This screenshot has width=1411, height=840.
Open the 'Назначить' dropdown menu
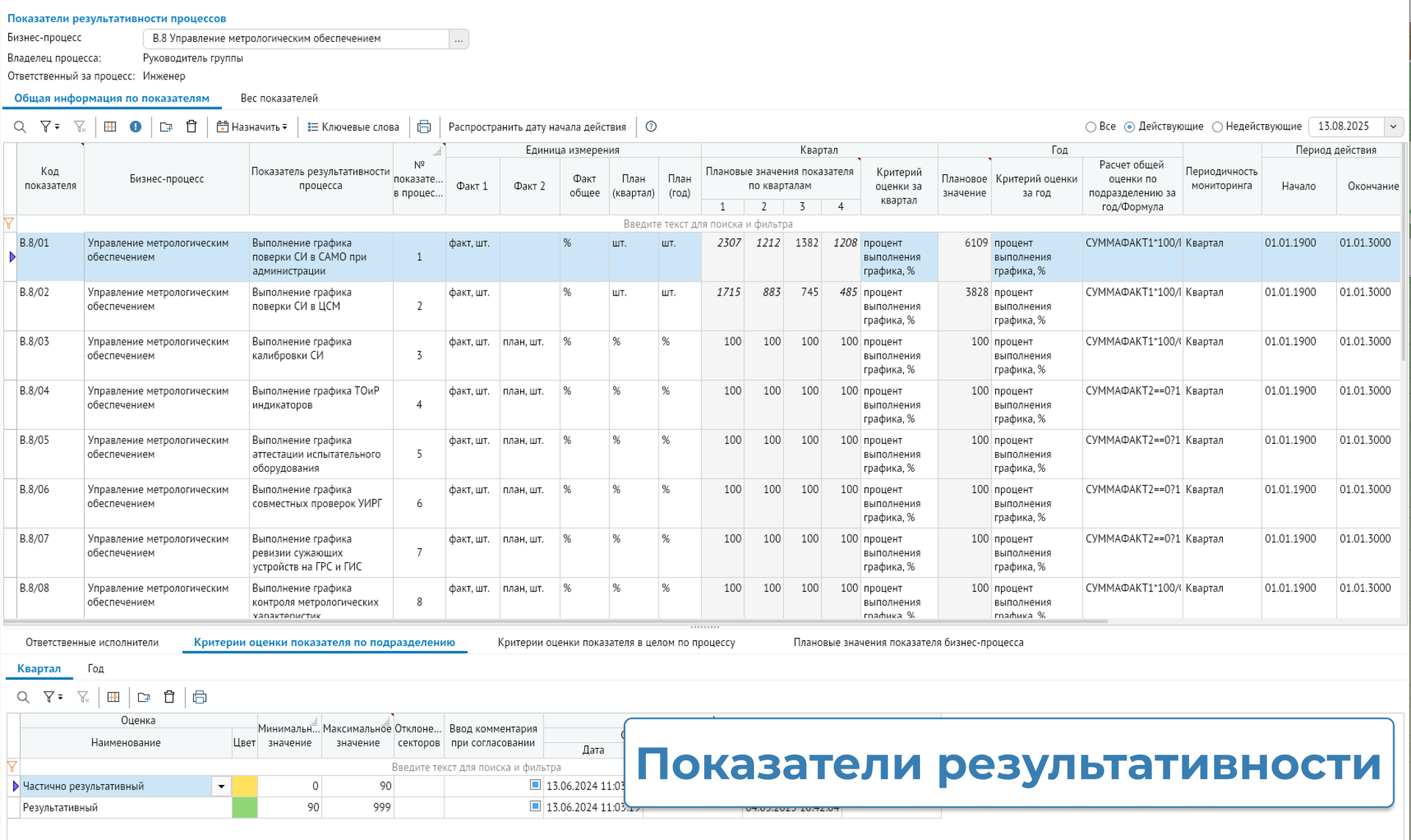click(x=252, y=127)
